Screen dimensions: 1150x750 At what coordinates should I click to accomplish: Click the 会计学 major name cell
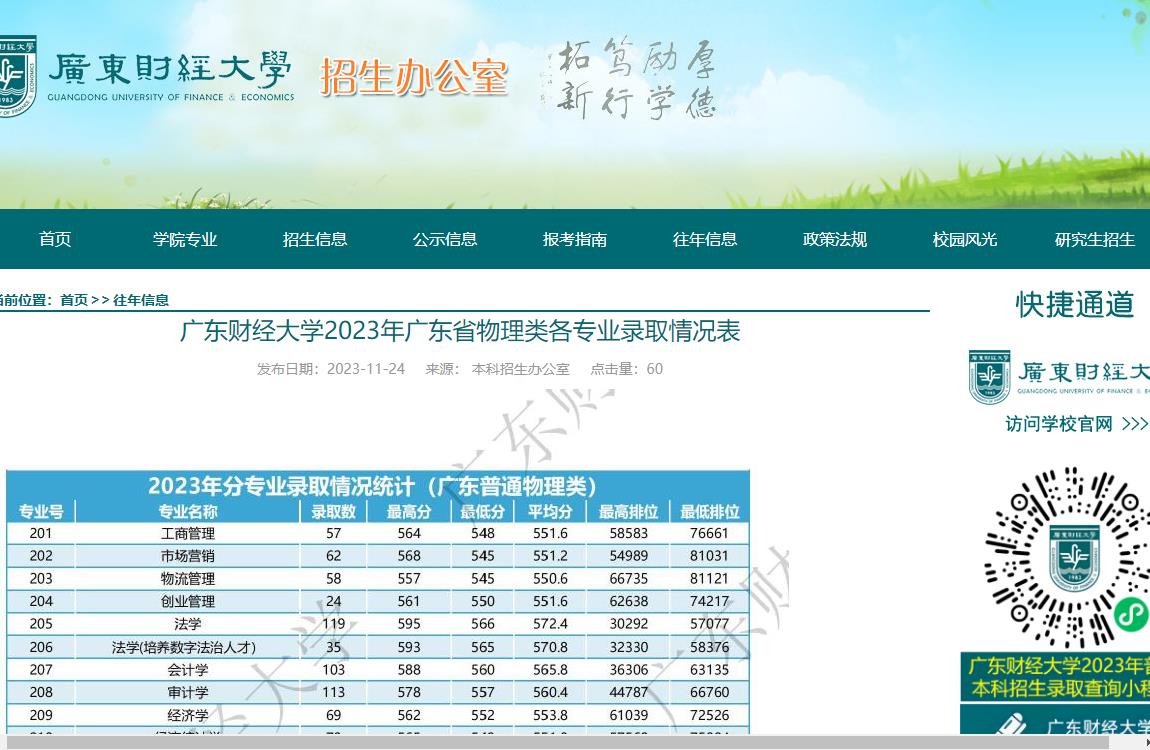point(188,670)
